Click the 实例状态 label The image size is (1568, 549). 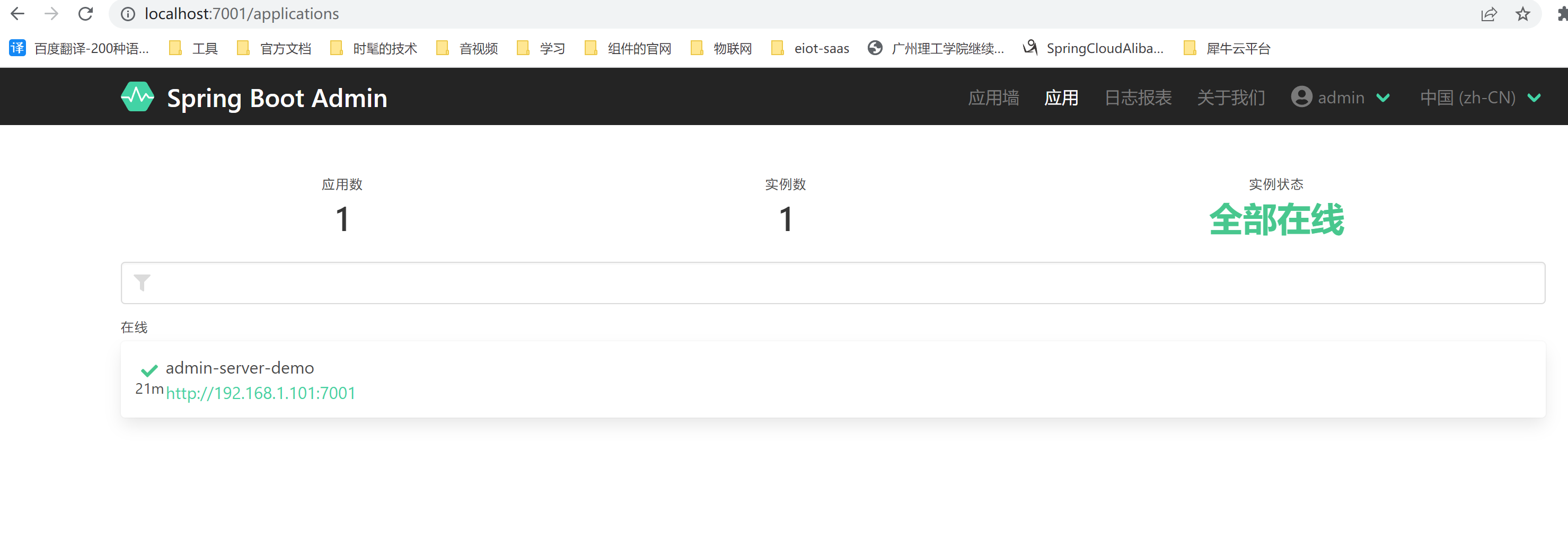click(1276, 184)
